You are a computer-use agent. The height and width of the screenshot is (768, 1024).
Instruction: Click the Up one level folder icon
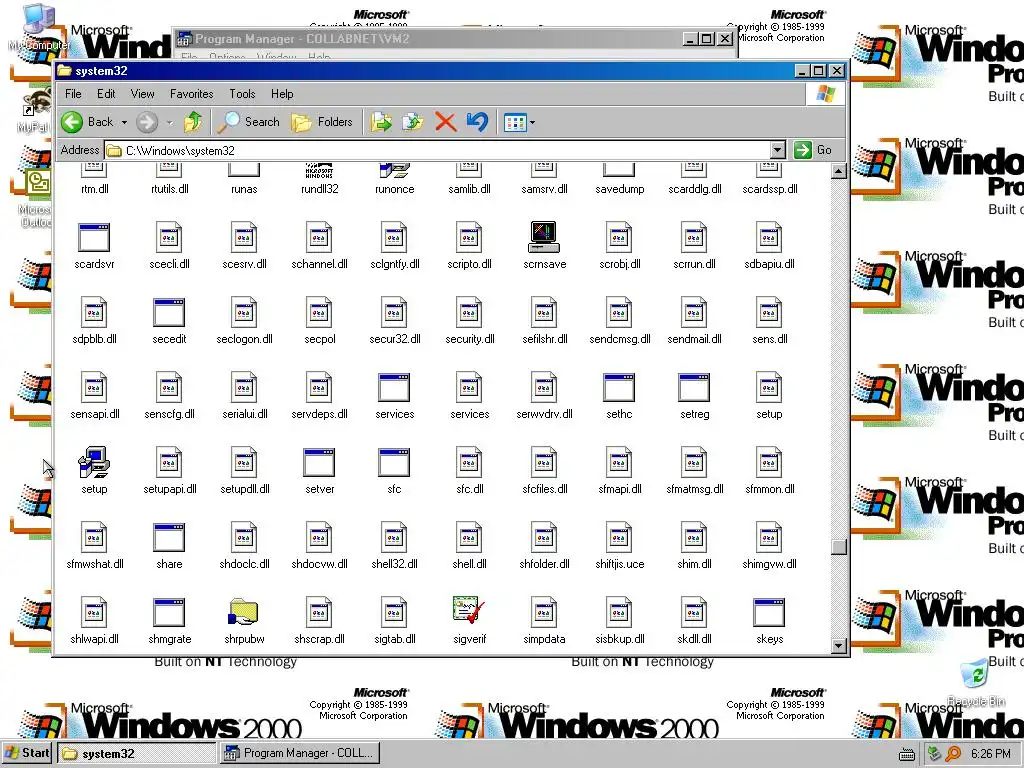coord(193,121)
